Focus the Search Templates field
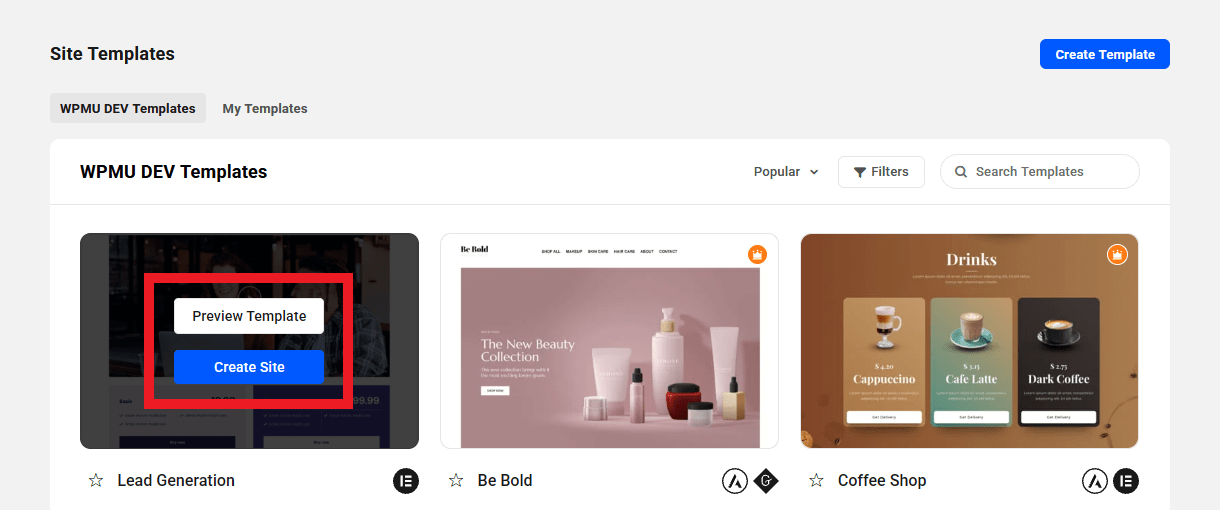Image resolution: width=1220 pixels, height=510 pixels. (x=1040, y=172)
